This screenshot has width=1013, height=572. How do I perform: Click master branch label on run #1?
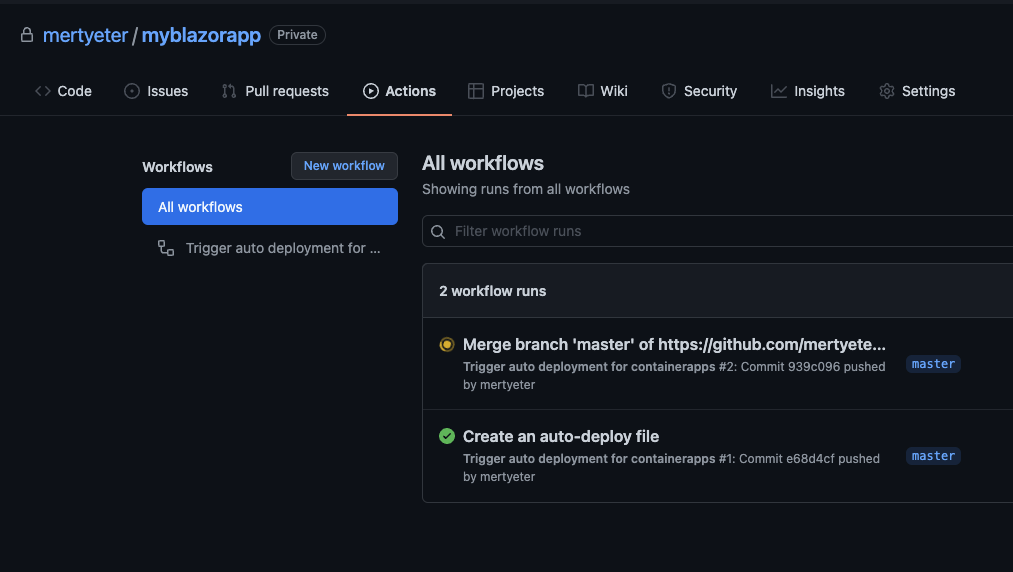pos(934,456)
